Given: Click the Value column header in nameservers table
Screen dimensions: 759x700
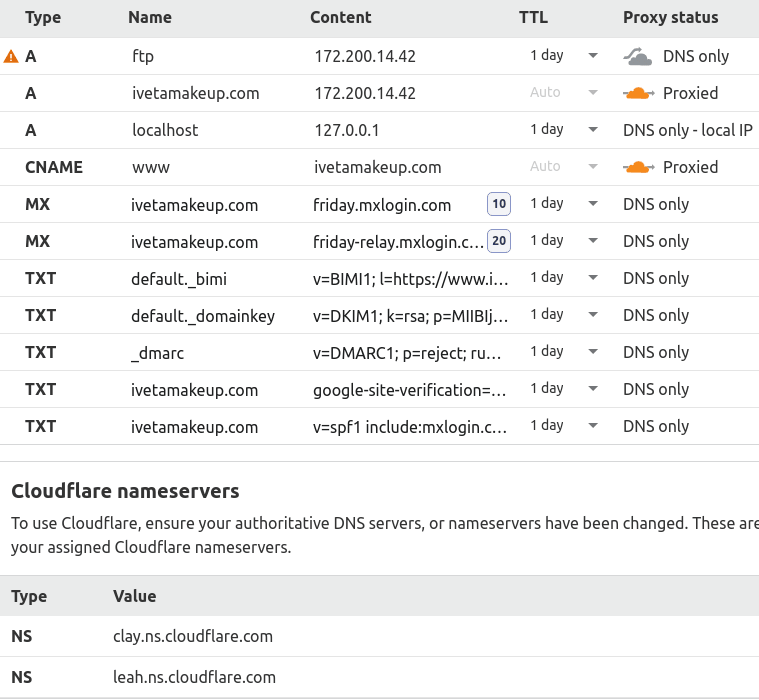Looking at the screenshot, I should 135,596.
